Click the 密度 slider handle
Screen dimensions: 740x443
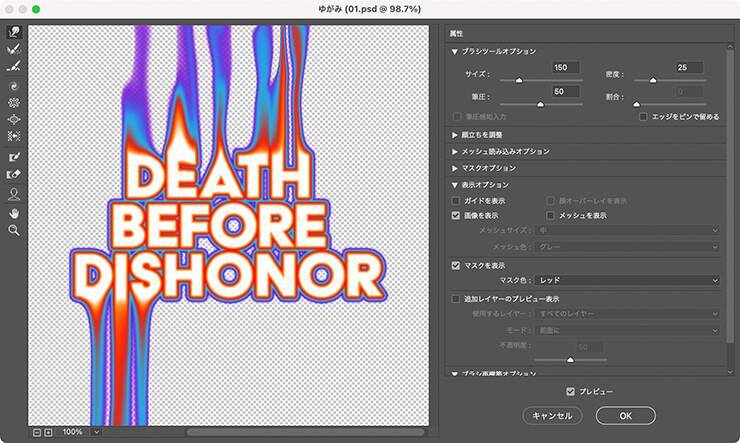653,80
